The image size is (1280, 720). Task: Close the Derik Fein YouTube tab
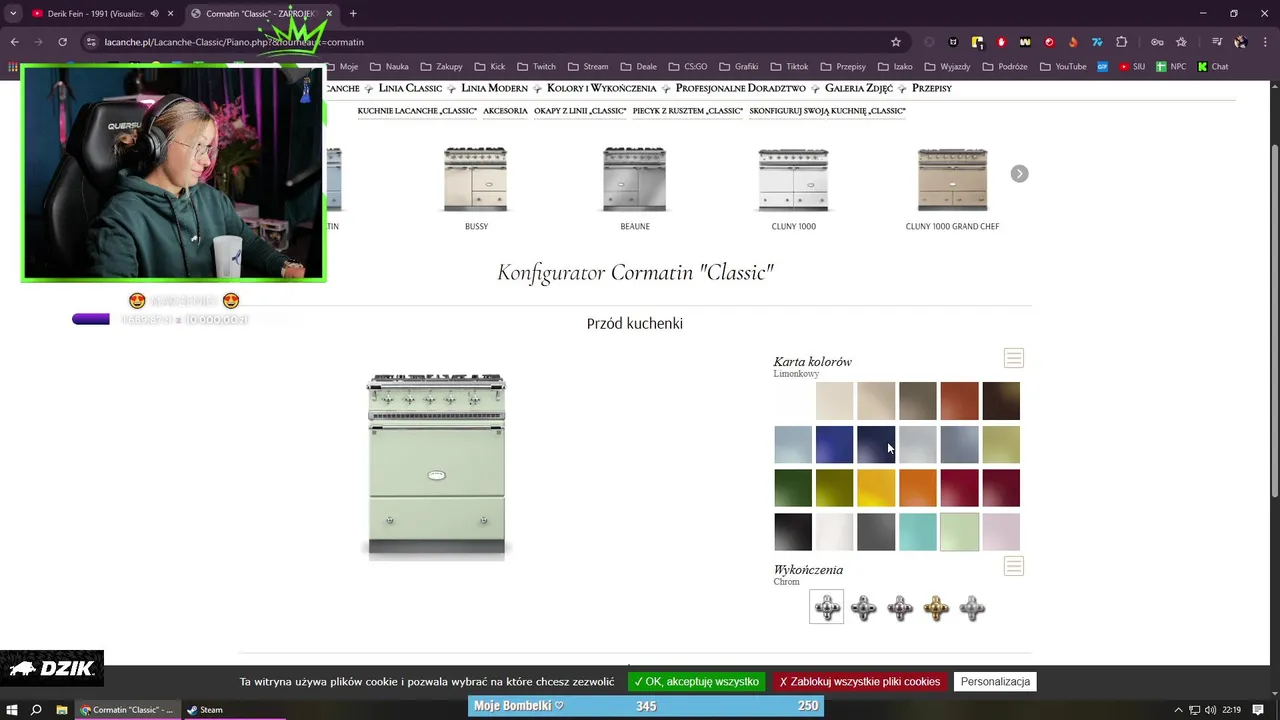coord(171,13)
